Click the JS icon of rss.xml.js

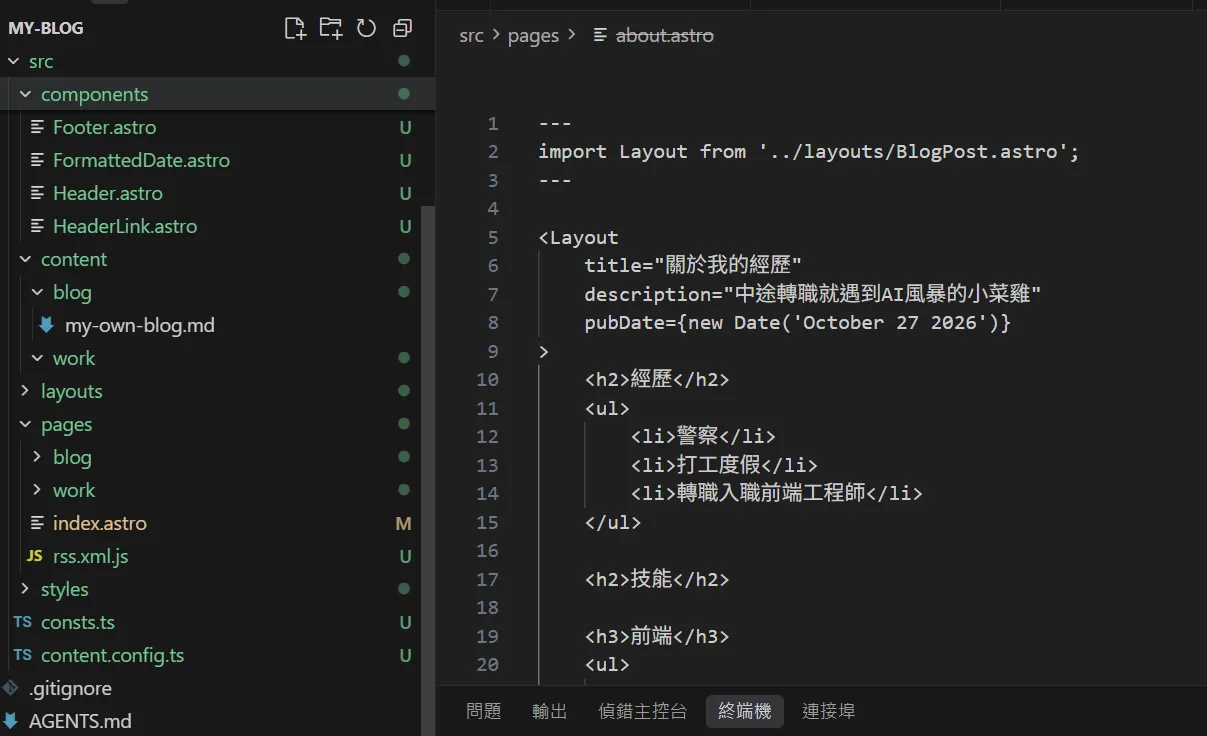pos(34,556)
